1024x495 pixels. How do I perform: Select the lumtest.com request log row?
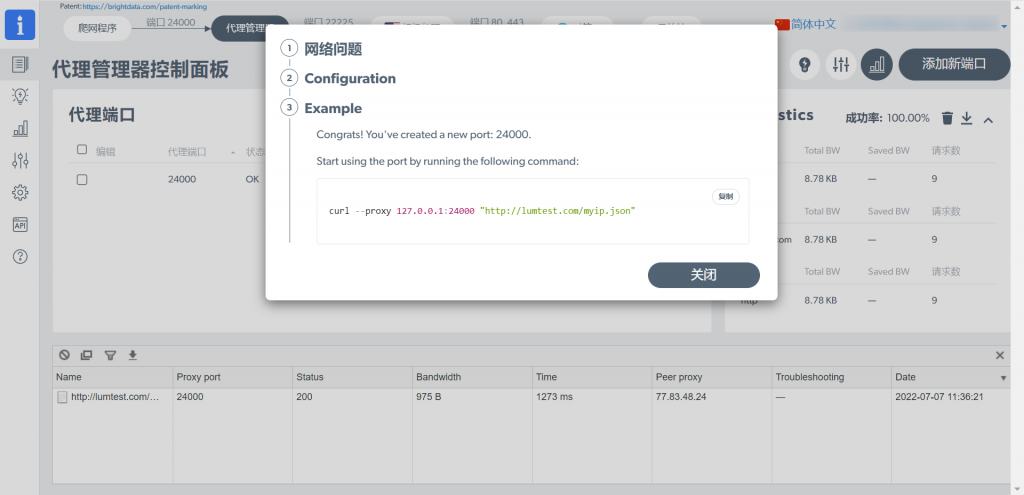[108, 397]
